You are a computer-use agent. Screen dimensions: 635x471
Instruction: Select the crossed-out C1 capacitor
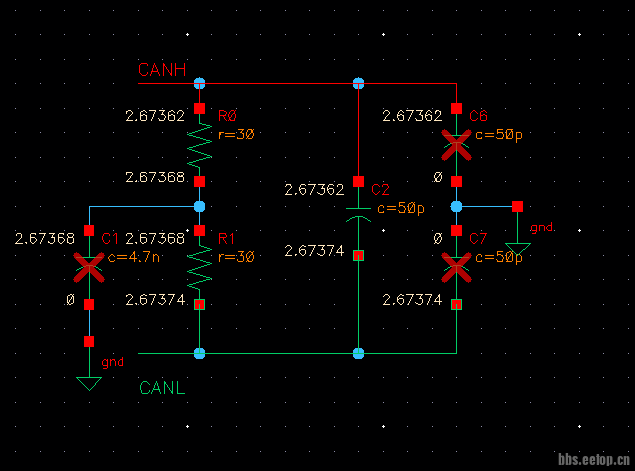point(89,268)
